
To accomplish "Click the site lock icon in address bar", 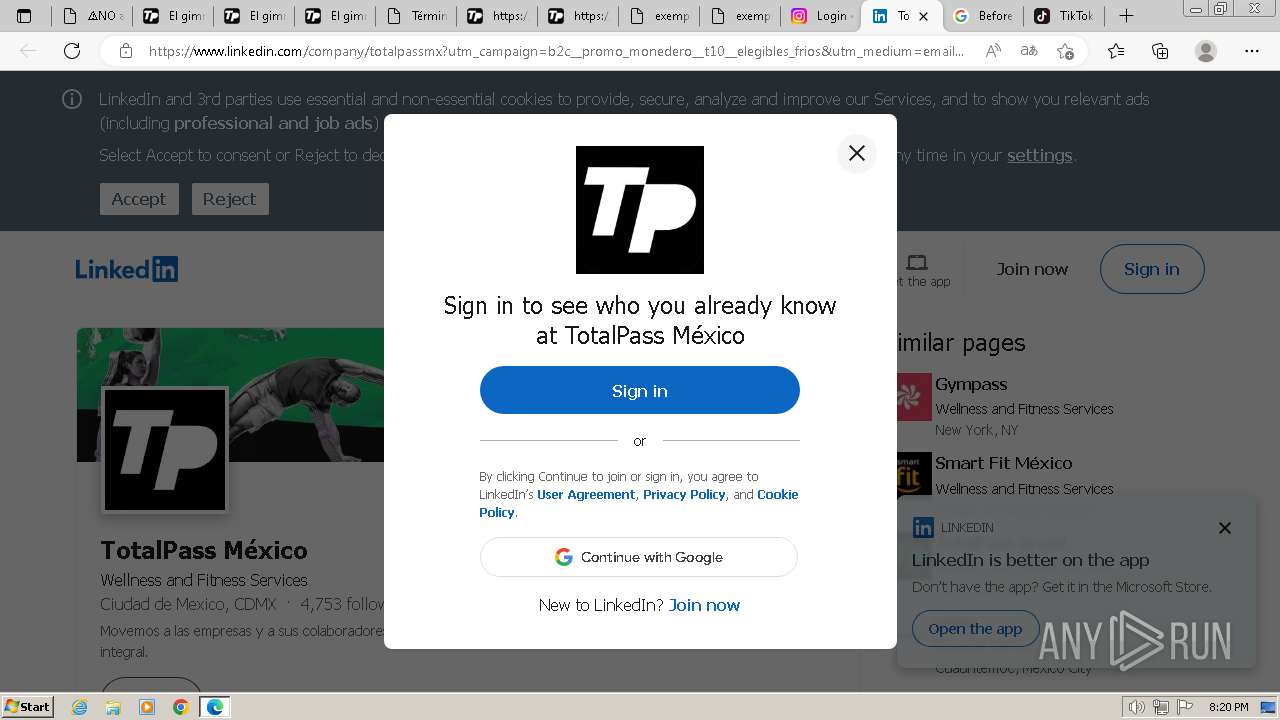I will pos(126,51).
